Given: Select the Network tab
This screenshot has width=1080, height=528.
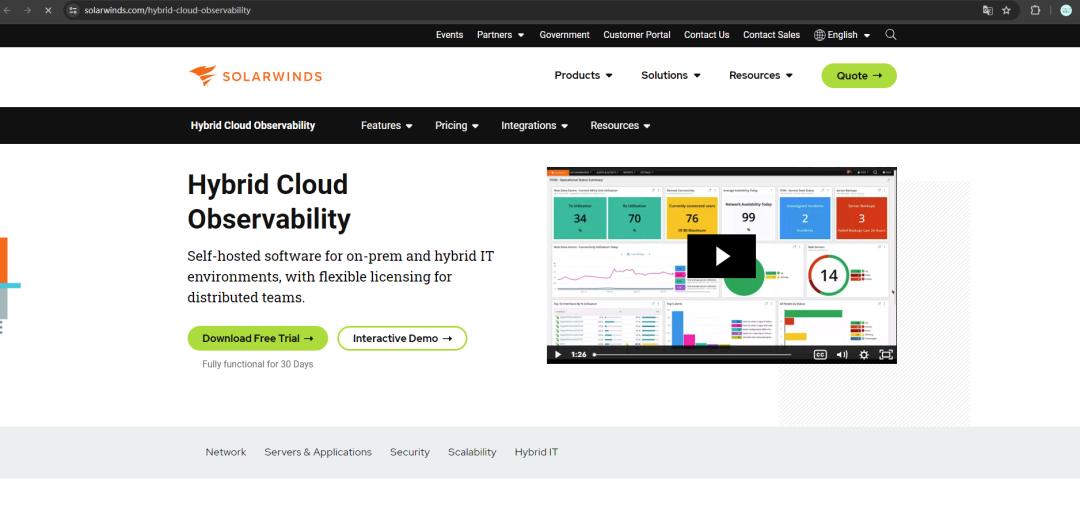Looking at the screenshot, I should [x=225, y=452].
